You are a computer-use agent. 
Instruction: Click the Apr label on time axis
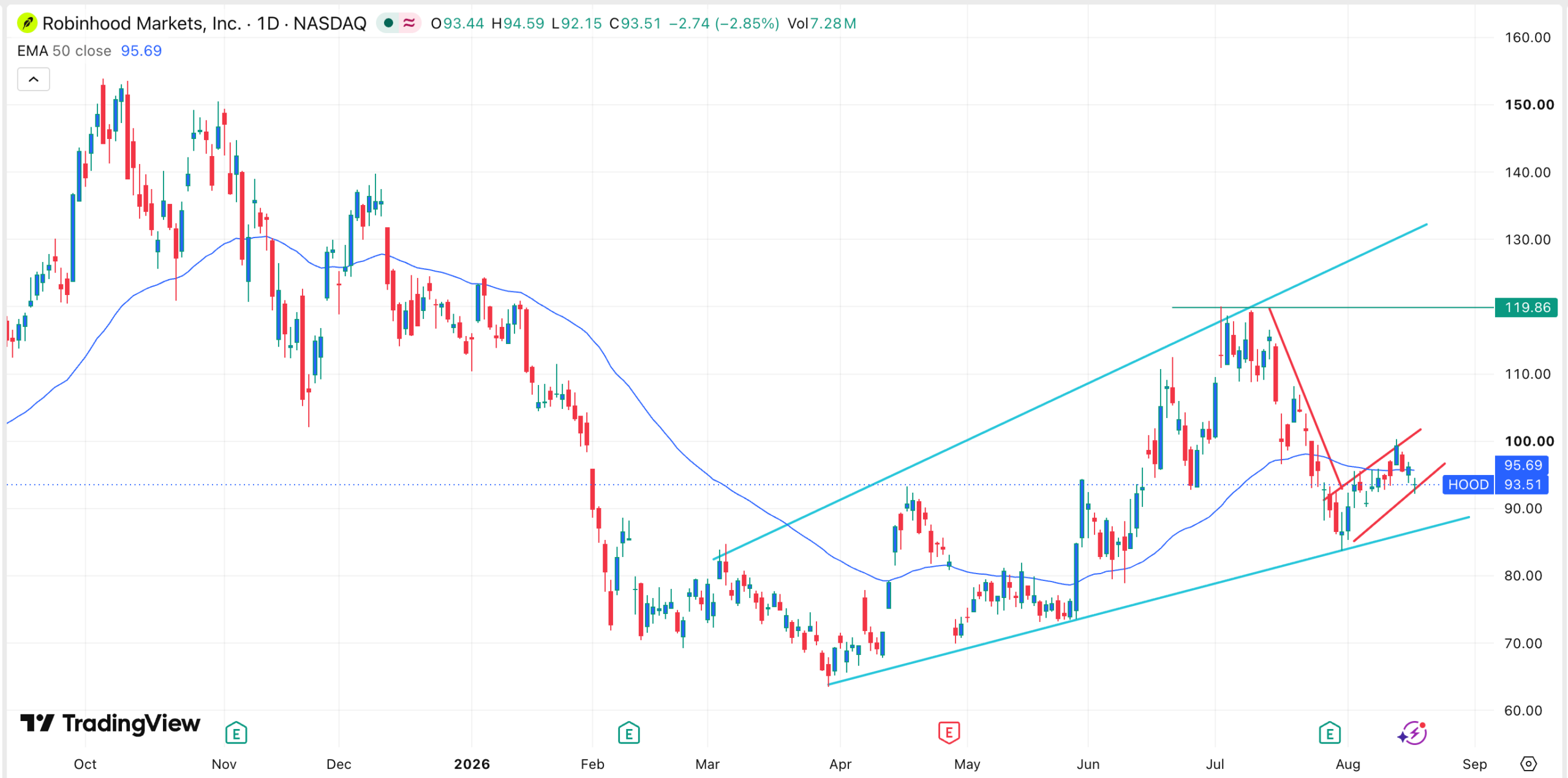(840, 764)
